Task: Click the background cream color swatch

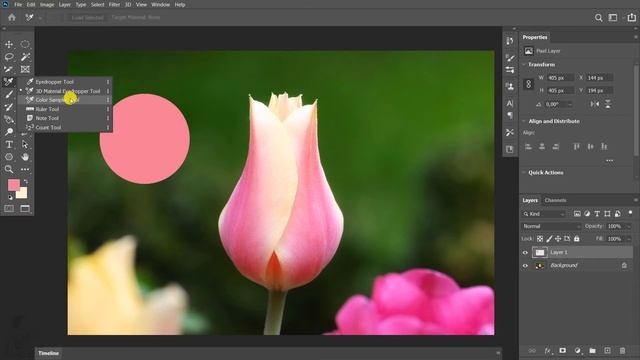Action: click(23, 194)
